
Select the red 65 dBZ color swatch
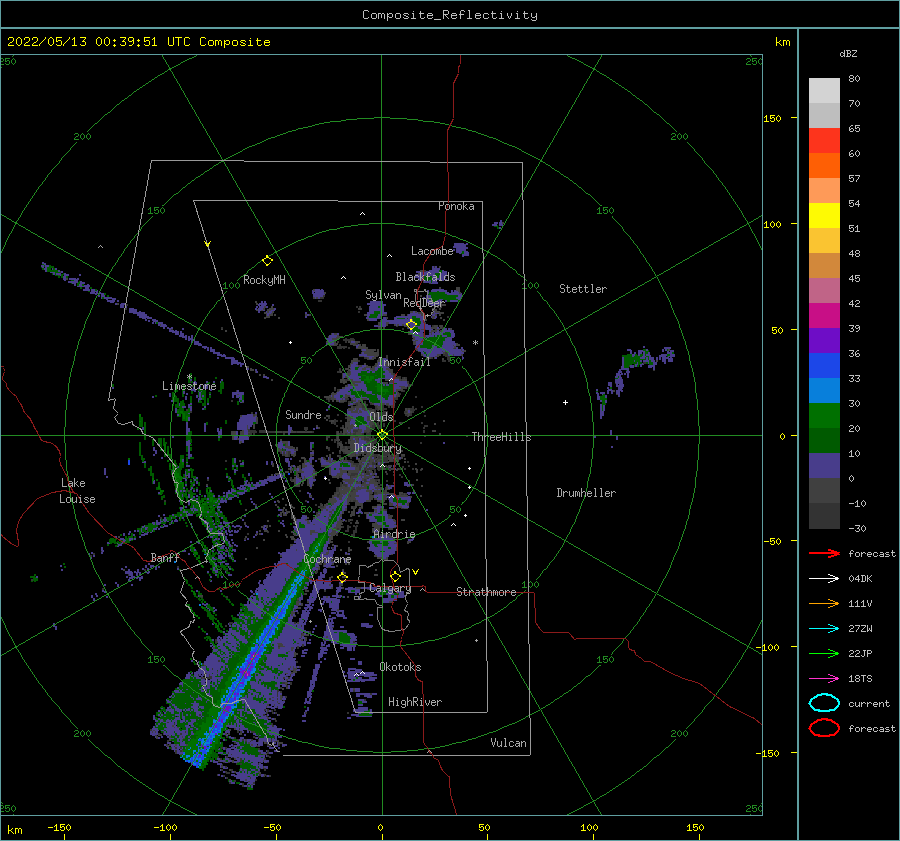pos(824,141)
